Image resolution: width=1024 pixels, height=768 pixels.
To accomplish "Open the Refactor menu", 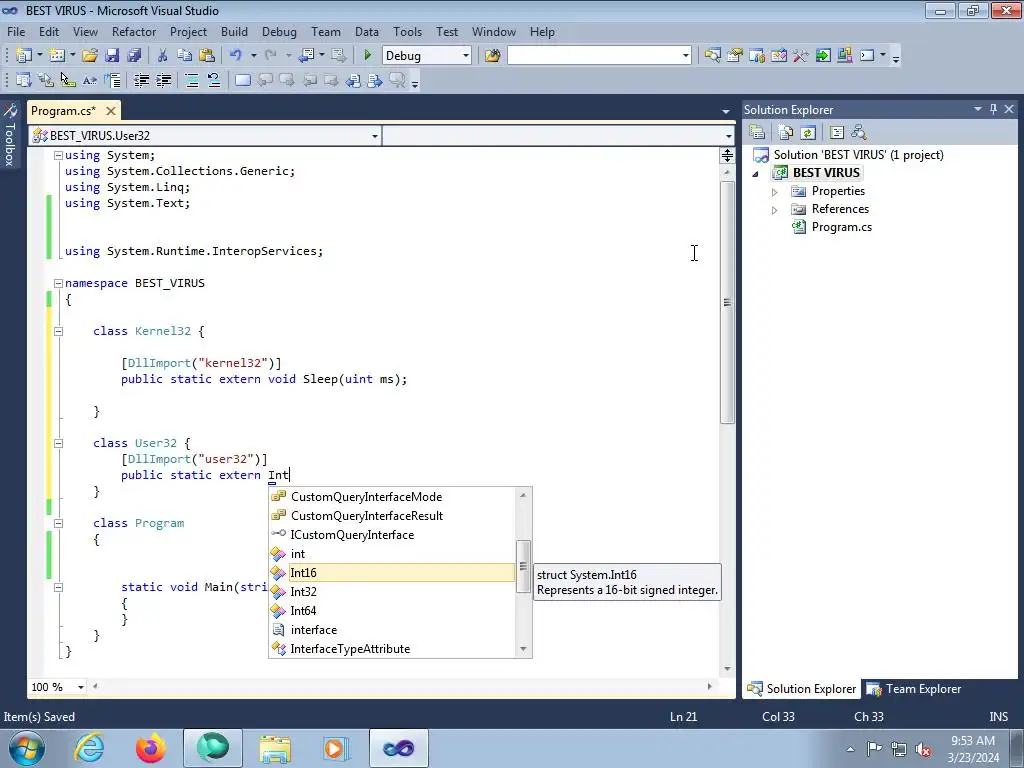I will tap(134, 31).
